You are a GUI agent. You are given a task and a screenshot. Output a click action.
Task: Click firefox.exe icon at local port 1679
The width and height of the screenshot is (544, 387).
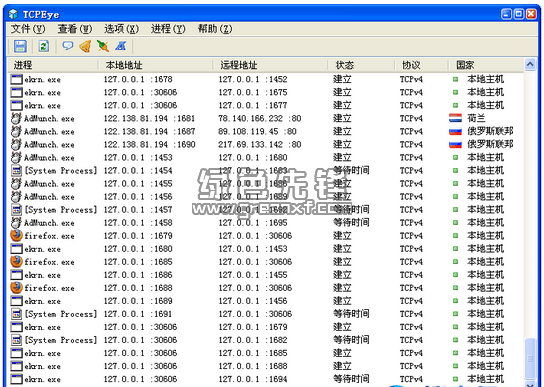(x=16, y=236)
